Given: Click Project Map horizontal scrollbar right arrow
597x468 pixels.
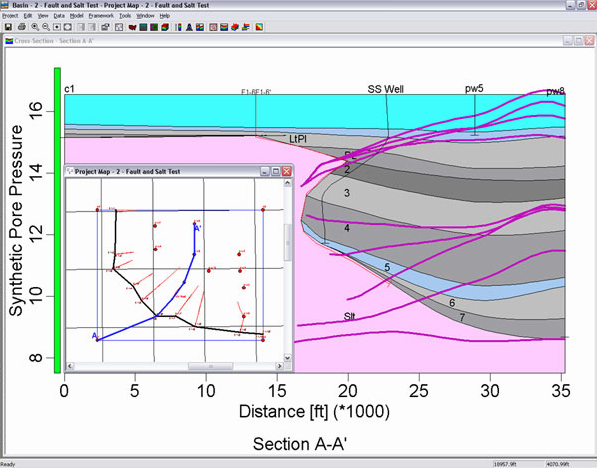Looking at the screenshot, I should tap(279, 366).
